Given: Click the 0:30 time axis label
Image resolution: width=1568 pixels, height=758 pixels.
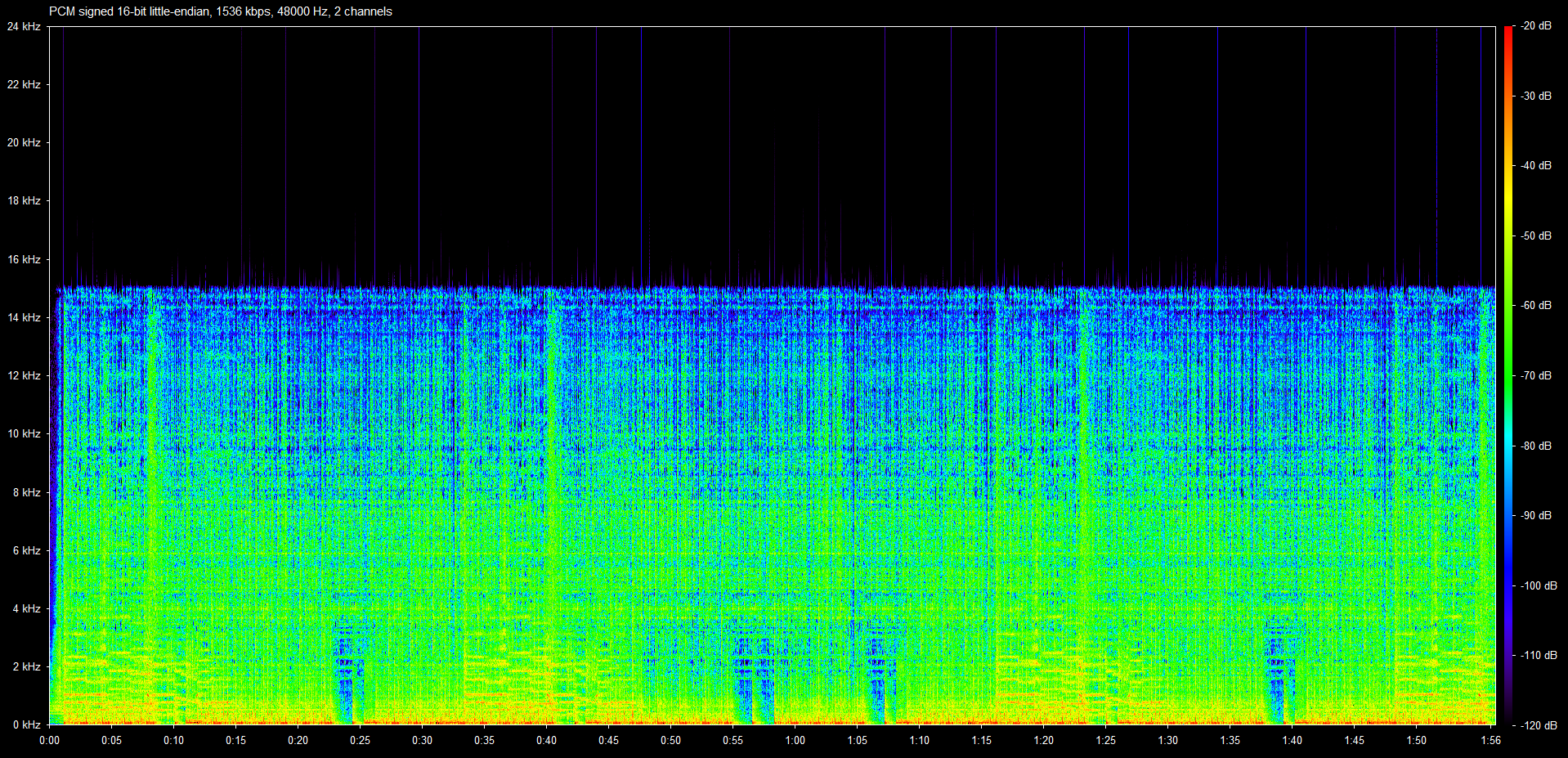Looking at the screenshot, I should (422, 741).
